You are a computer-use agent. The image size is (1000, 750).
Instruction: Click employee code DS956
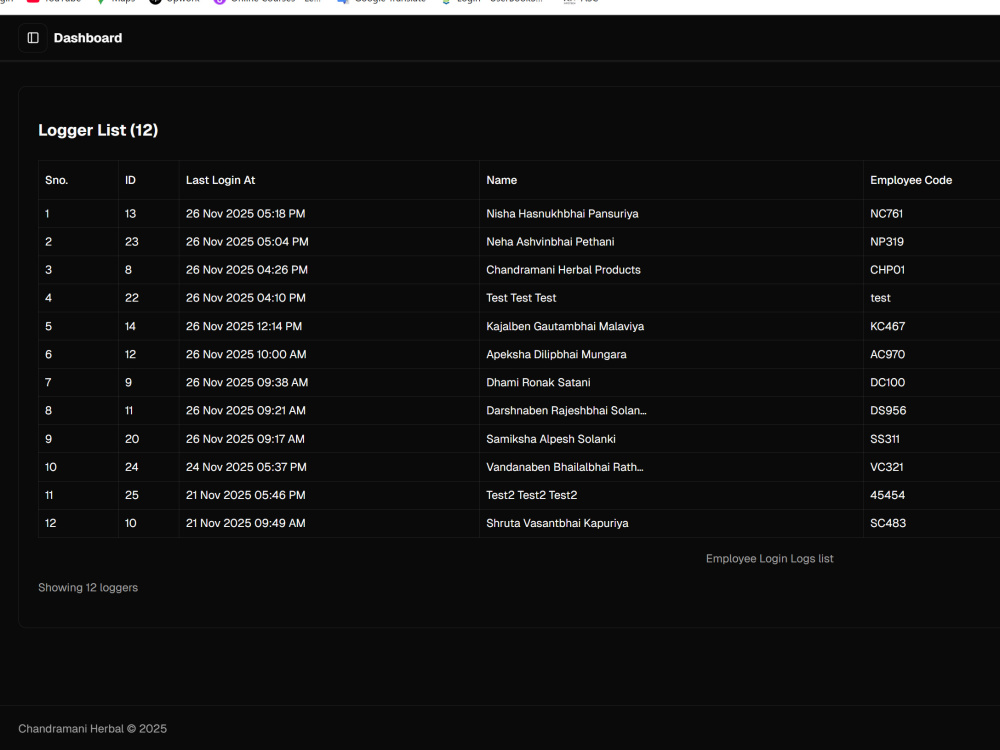coord(888,411)
